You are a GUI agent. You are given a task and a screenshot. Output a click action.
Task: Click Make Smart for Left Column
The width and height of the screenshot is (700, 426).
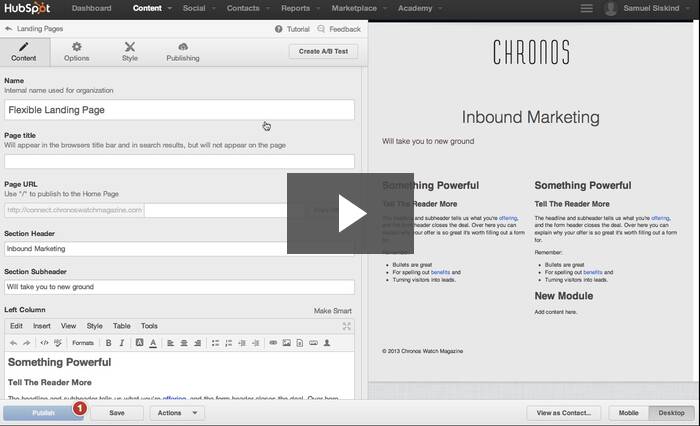pos(333,311)
